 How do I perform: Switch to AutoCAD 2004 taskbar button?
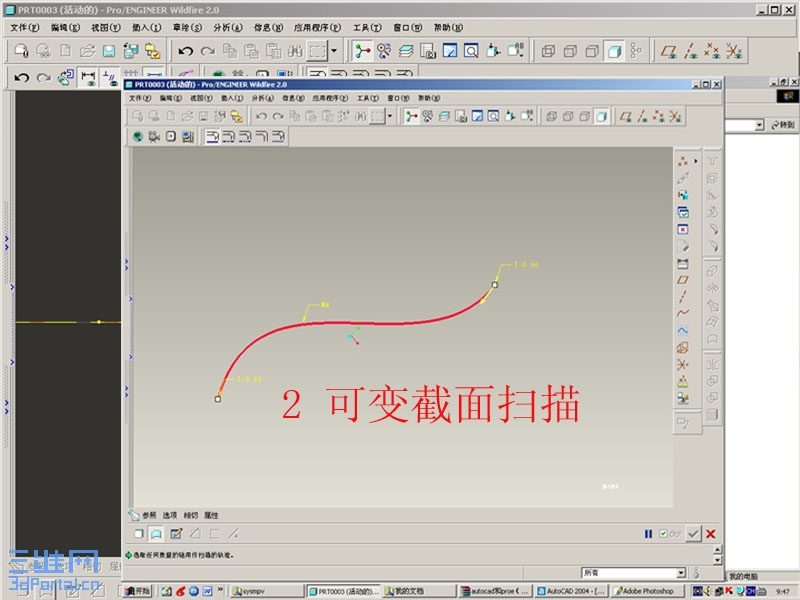570,591
